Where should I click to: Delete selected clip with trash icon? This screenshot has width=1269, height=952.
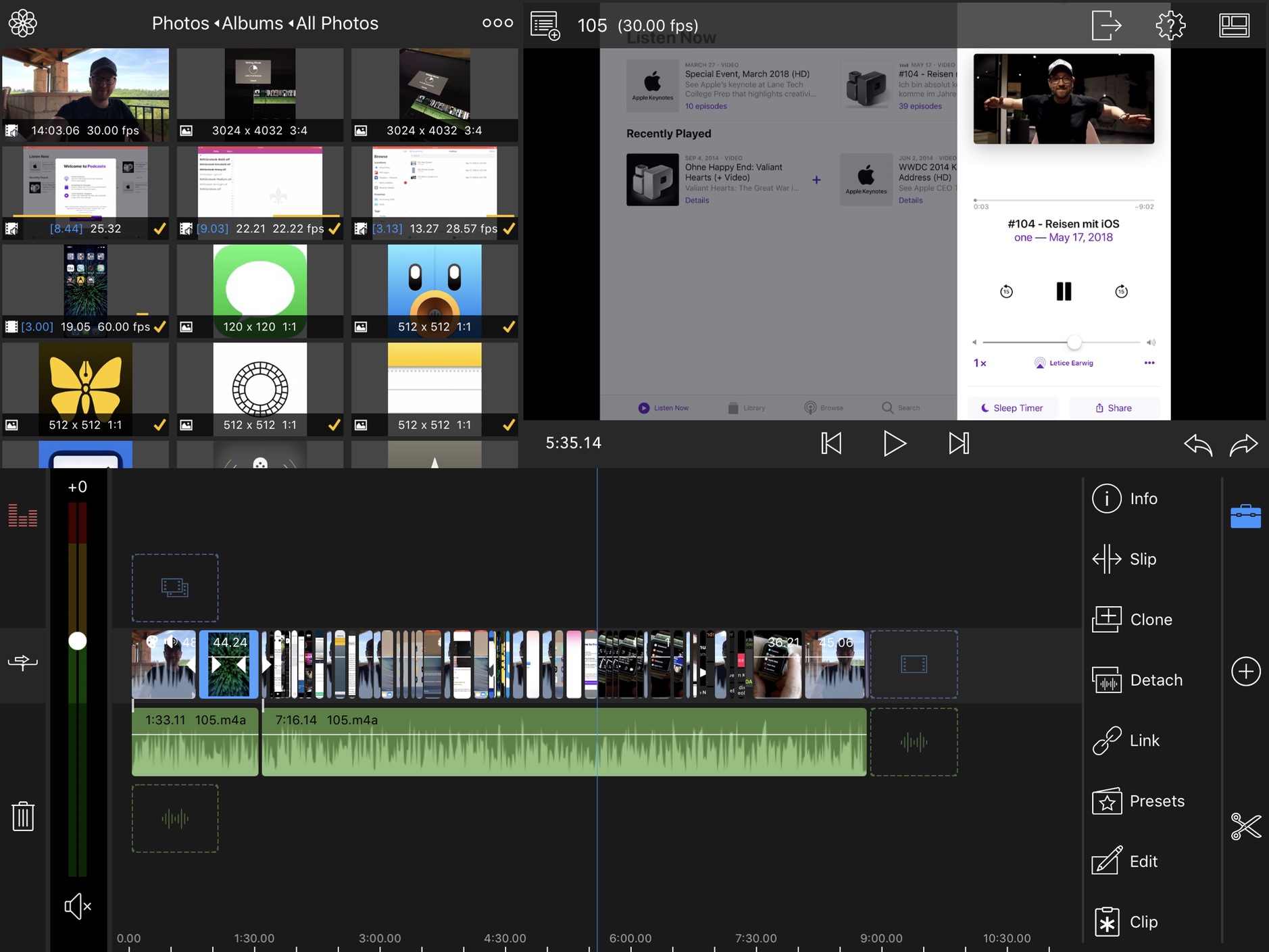(23, 816)
